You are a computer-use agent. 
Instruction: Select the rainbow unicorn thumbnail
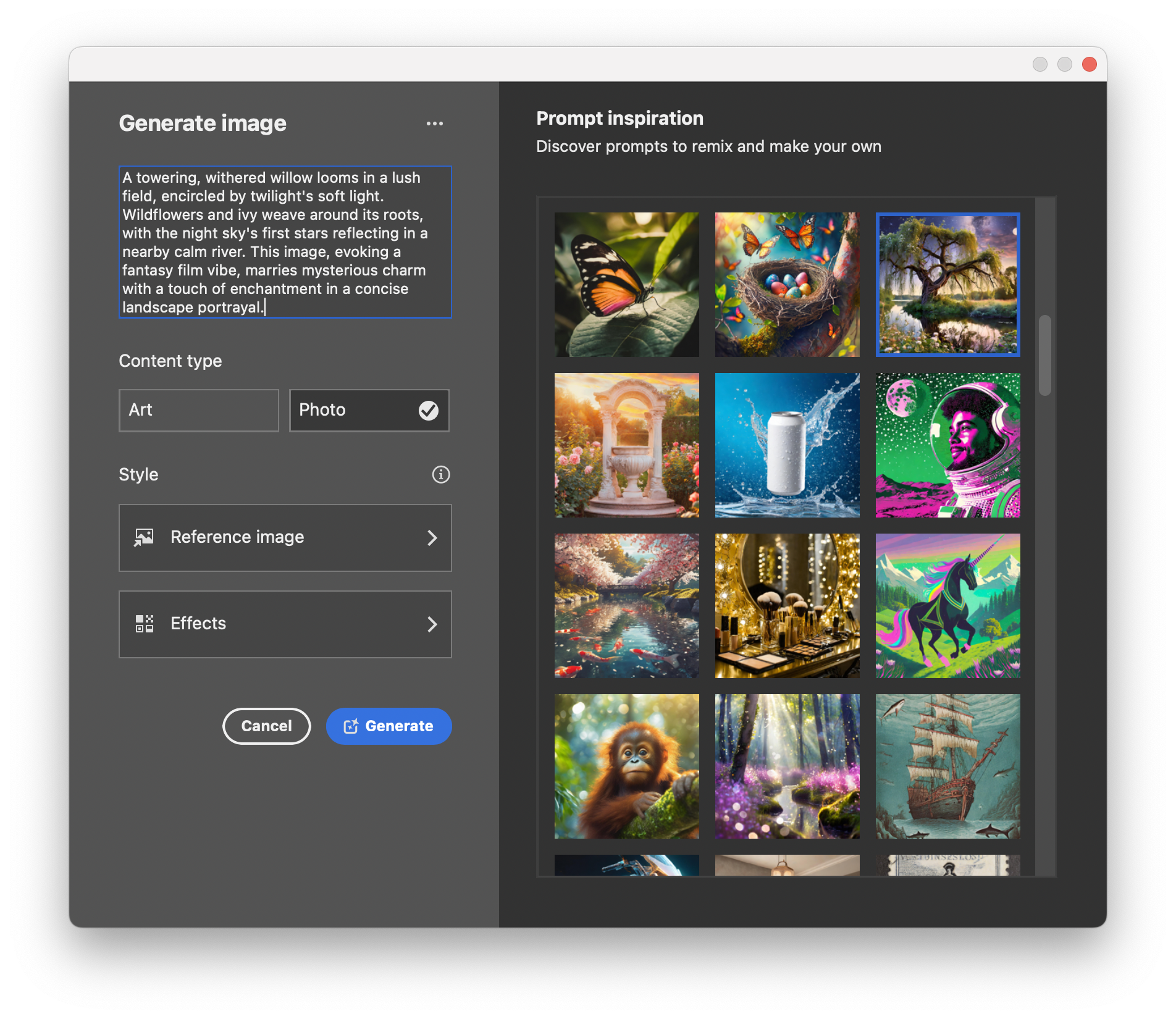tap(948, 606)
